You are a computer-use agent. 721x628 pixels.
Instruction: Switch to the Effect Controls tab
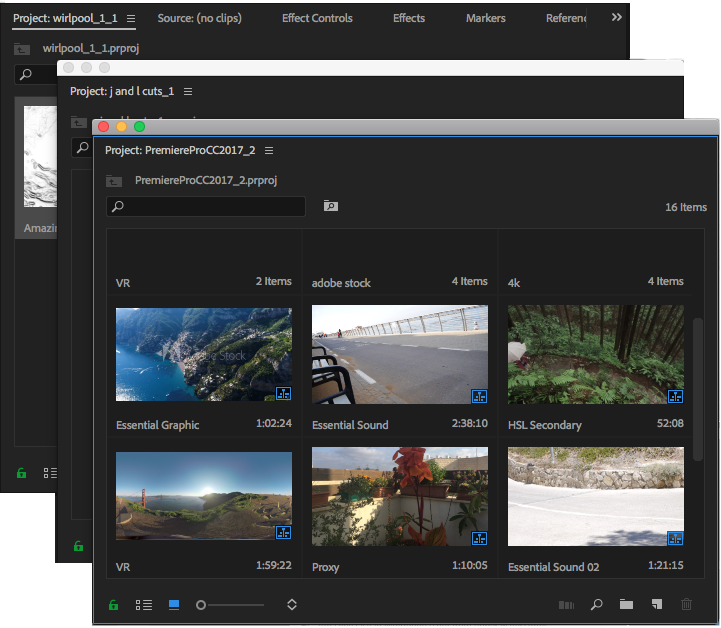(317, 18)
